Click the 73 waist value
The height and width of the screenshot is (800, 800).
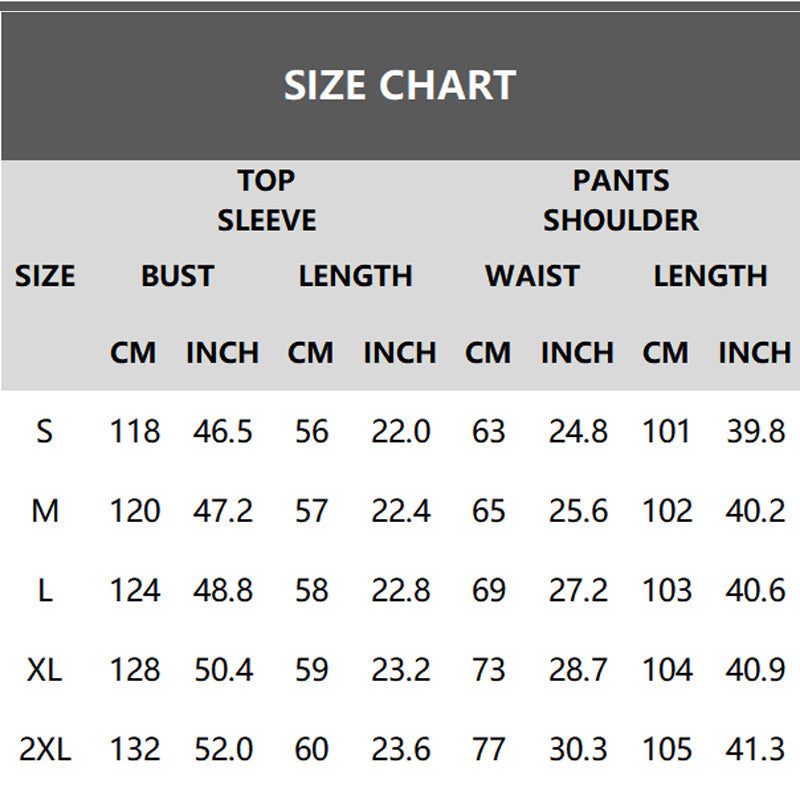[488, 669]
